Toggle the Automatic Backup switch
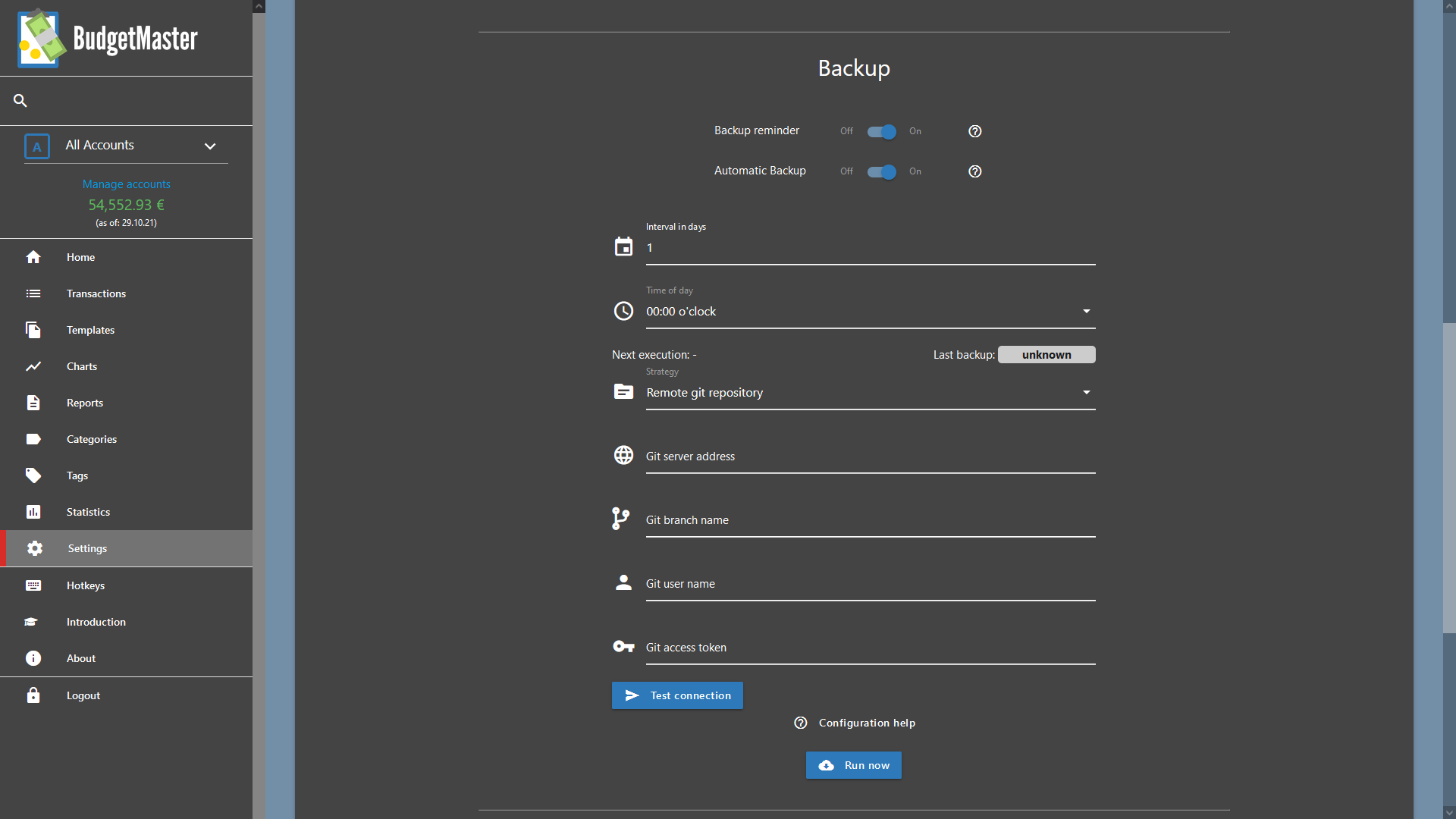This screenshot has width=1456, height=819. (x=882, y=172)
